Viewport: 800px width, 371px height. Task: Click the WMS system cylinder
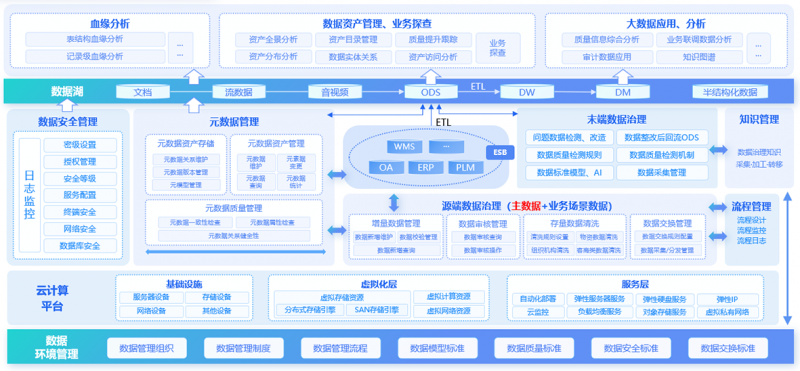click(405, 147)
